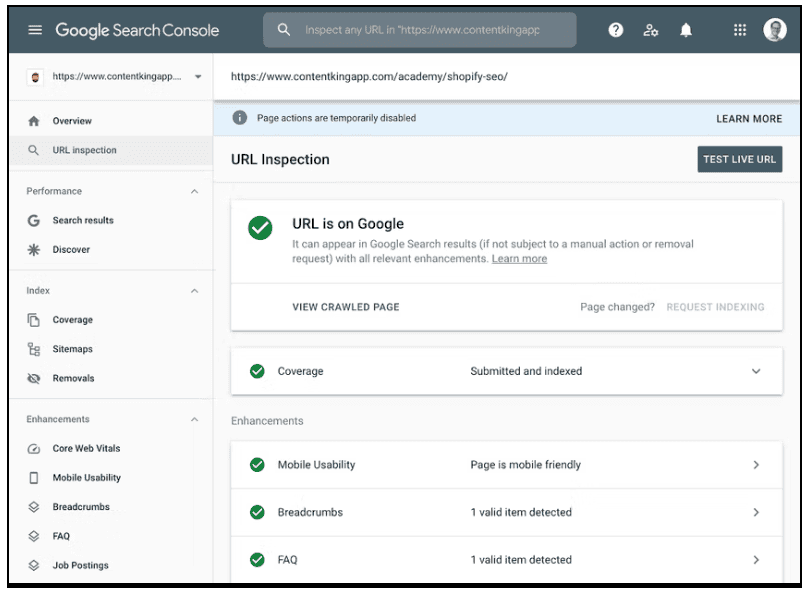The height and width of the screenshot is (595, 810).
Task: Click the info icon in disabled notice
Action: pos(239,118)
